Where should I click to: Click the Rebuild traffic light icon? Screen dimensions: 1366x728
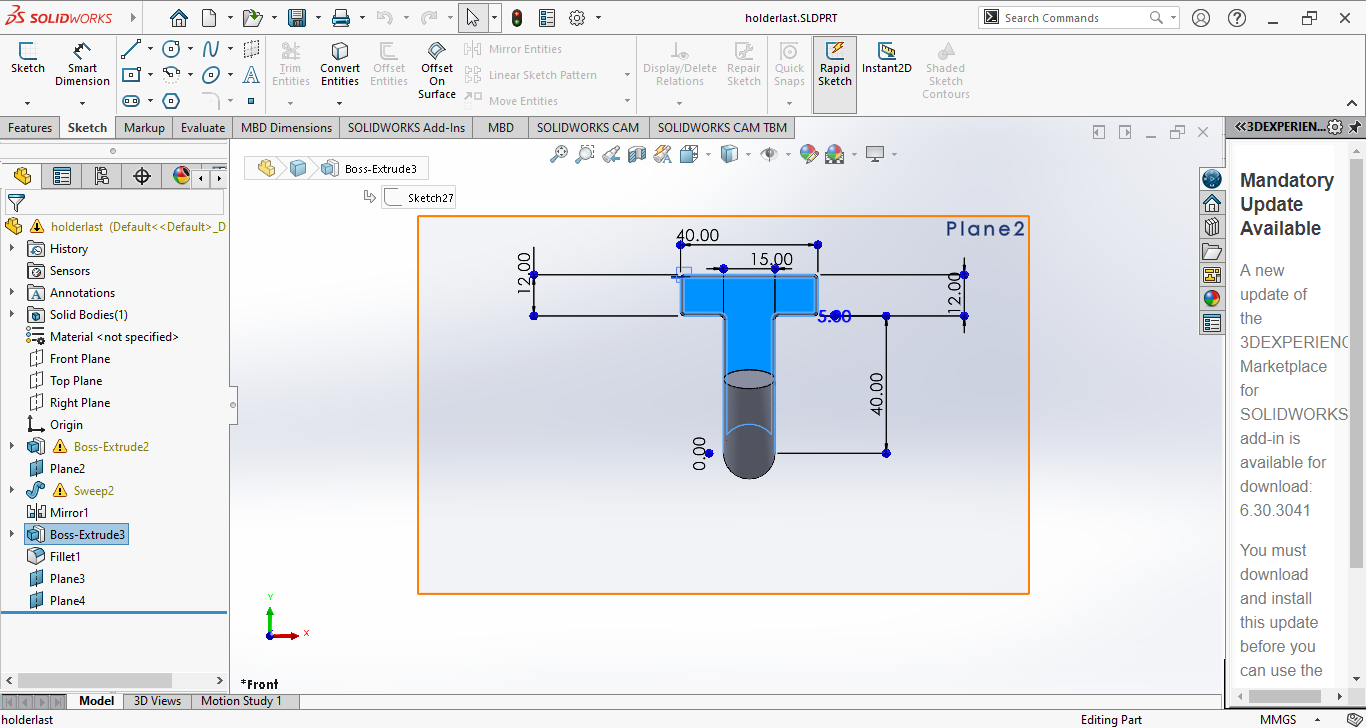pos(517,18)
